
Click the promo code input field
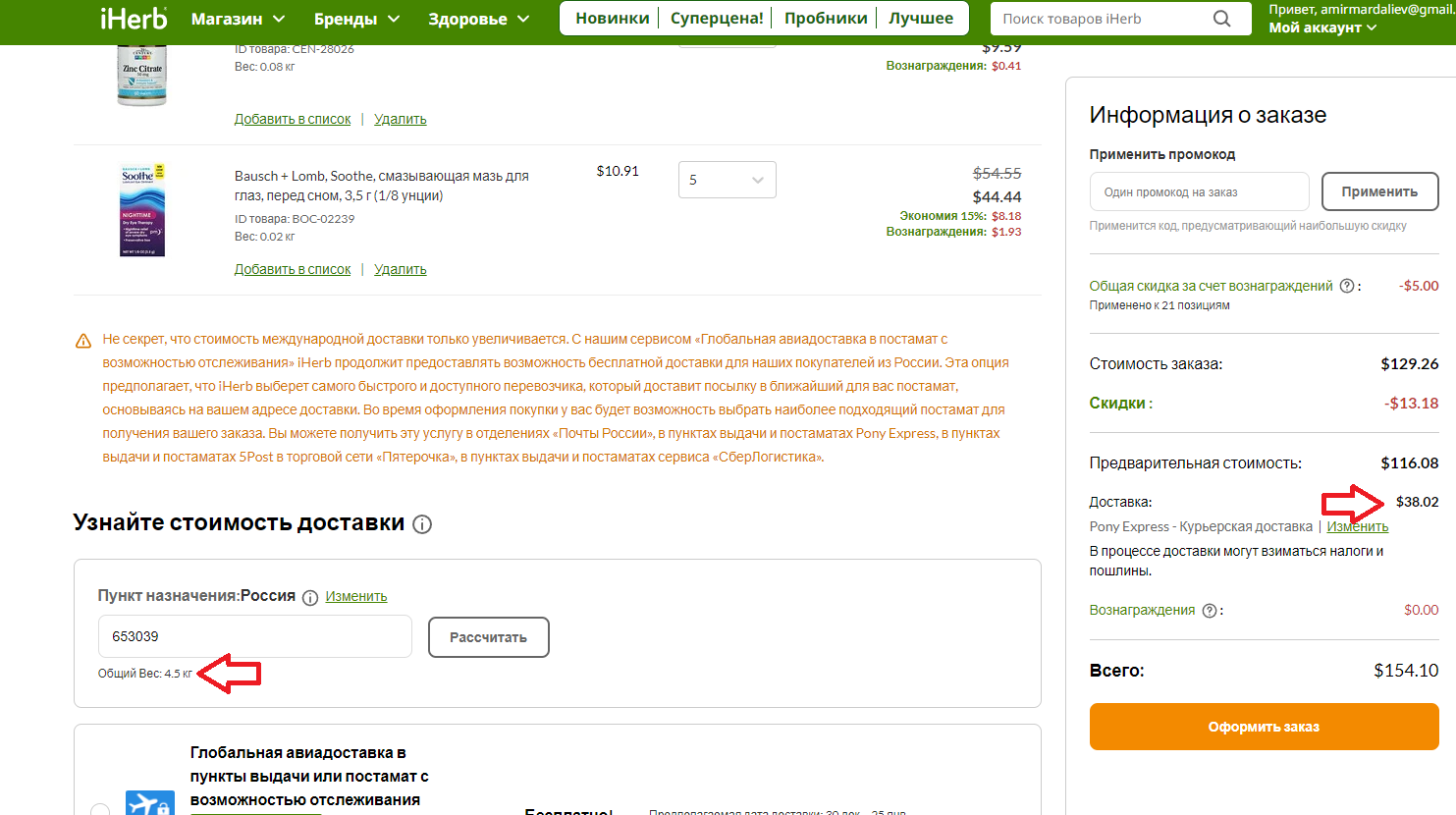click(1199, 191)
